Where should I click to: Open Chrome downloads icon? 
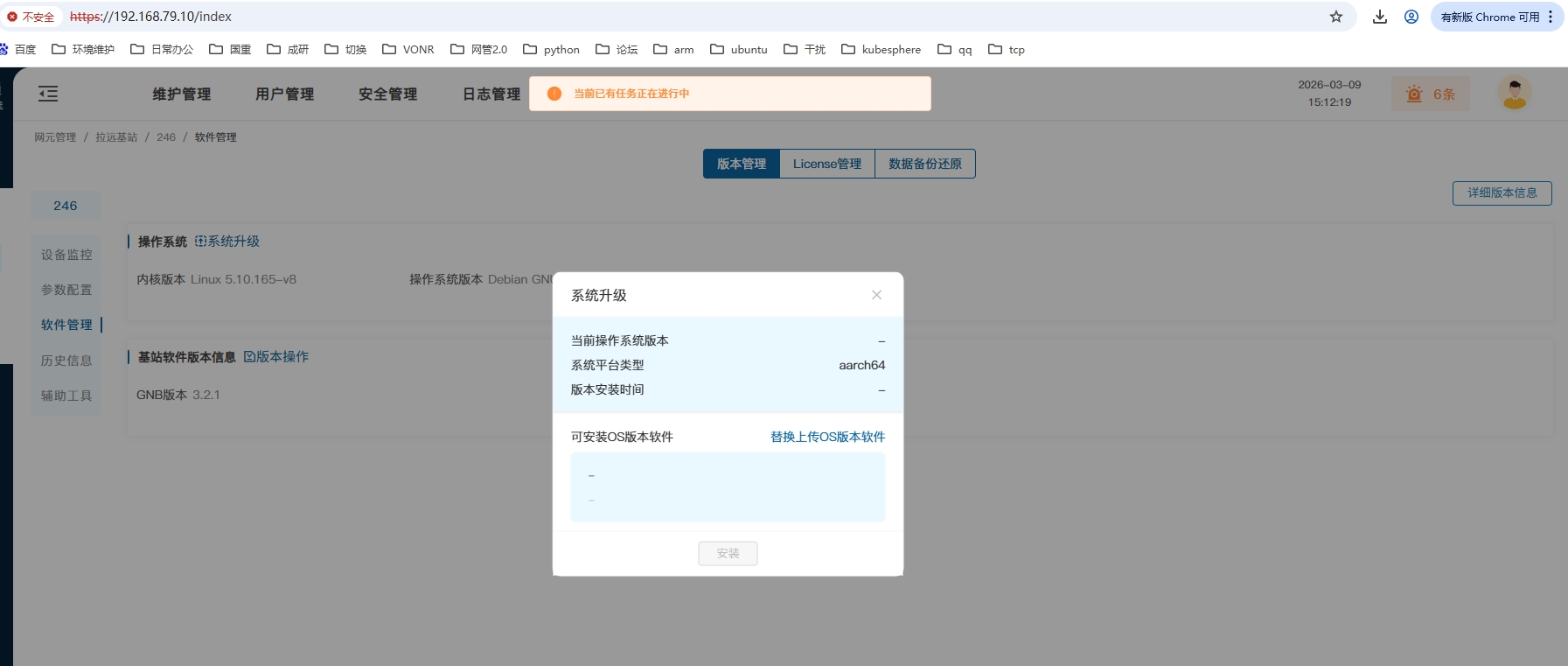(x=1379, y=17)
